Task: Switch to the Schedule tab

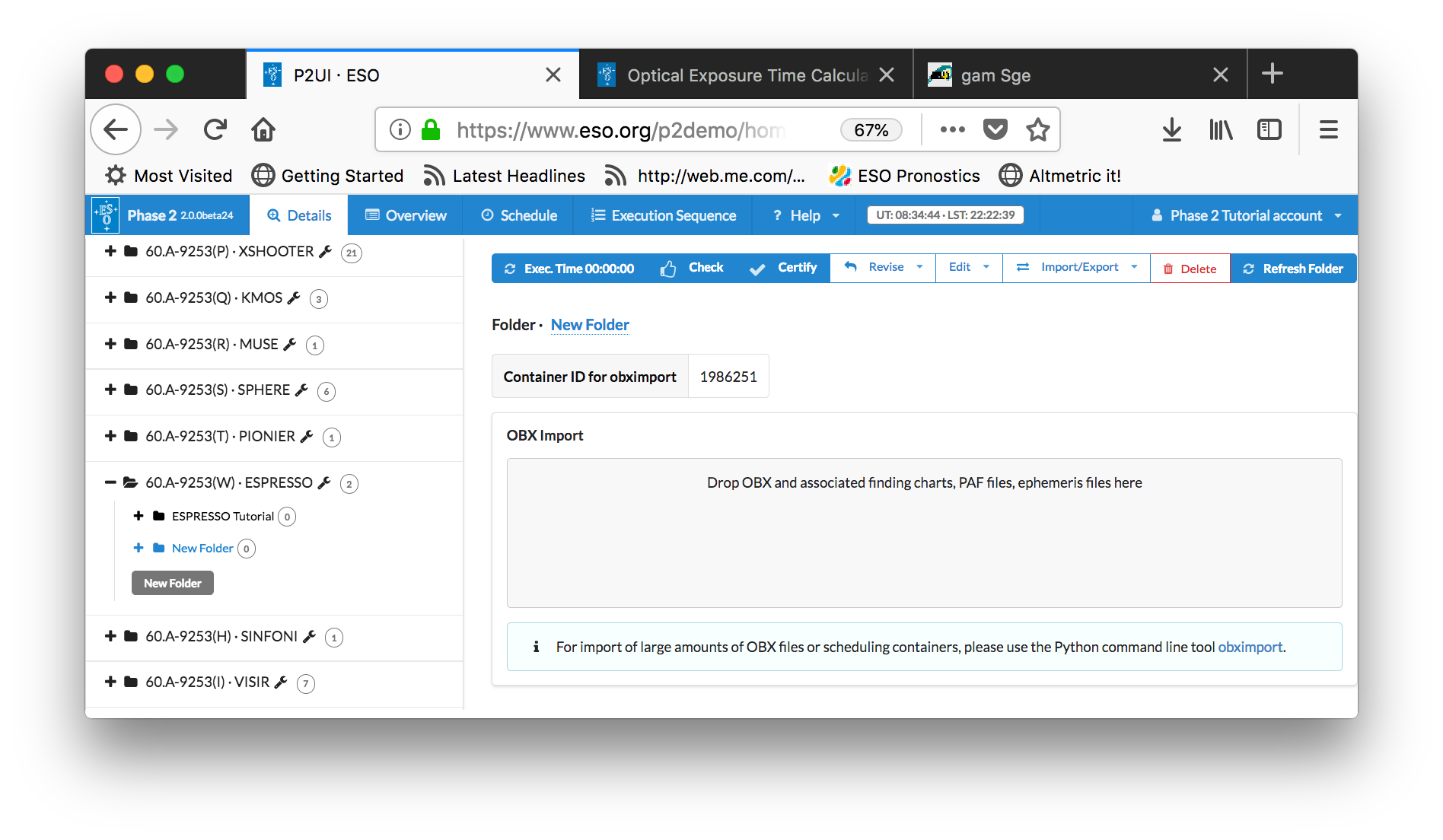Action: click(519, 215)
